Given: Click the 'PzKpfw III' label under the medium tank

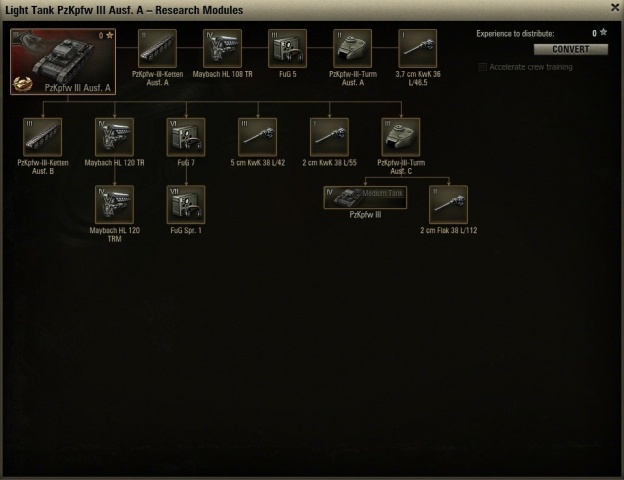Looking at the screenshot, I should click(x=365, y=215).
